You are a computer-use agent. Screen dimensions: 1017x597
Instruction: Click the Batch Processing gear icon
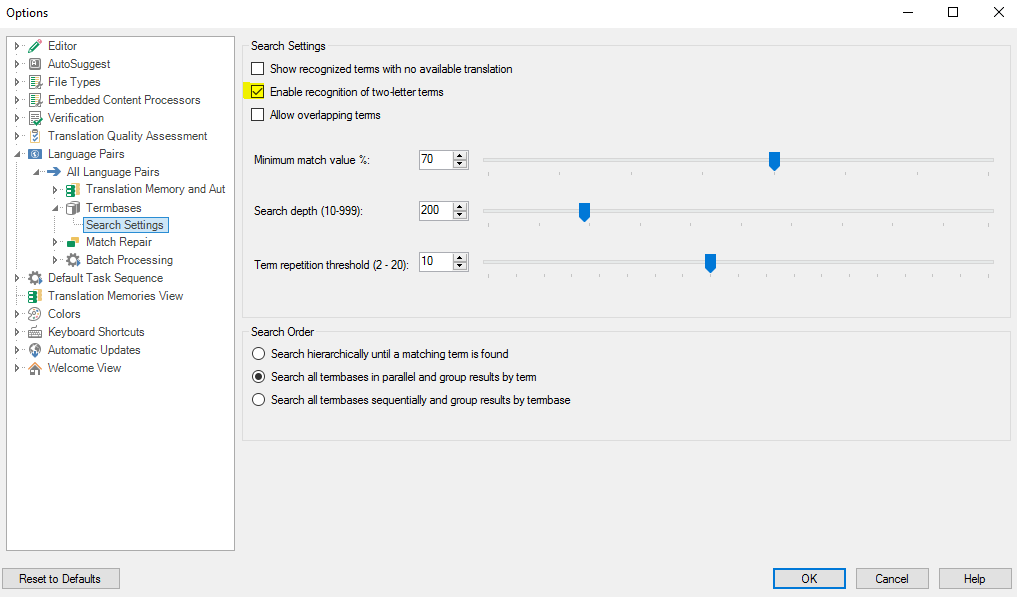click(73, 260)
